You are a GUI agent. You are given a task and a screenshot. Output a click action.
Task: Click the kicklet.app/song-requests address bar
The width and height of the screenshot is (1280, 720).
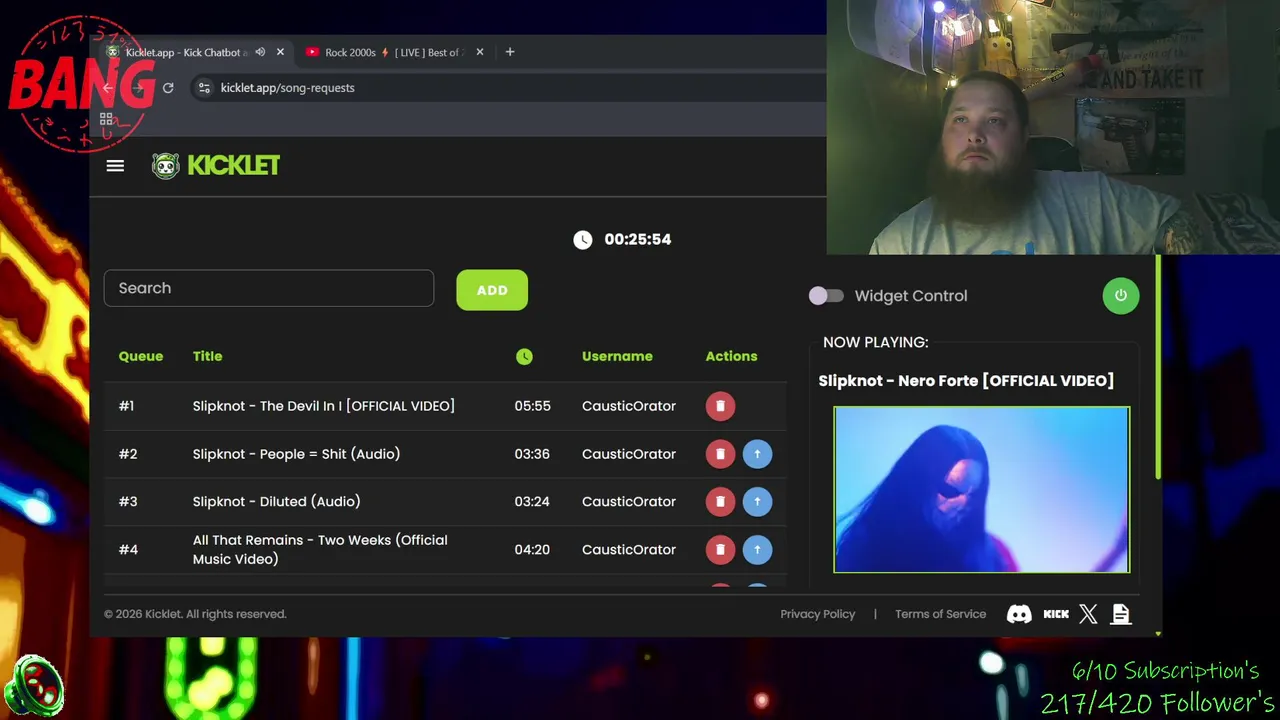pyautogui.click(x=287, y=88)
